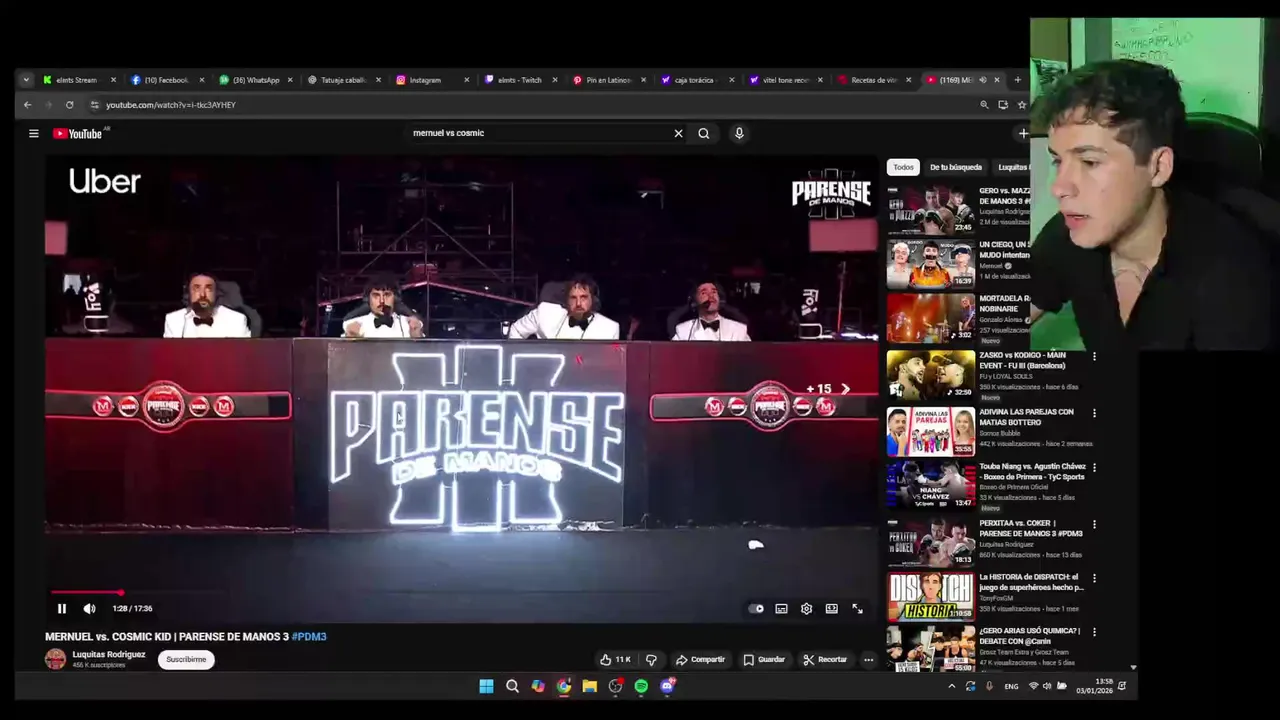Open 'ADIVINA LAS PAREJAS CON MATIAS BOTTERO' title
This screenshot has height=720, width=1280.
click(x=1026, y=417)
